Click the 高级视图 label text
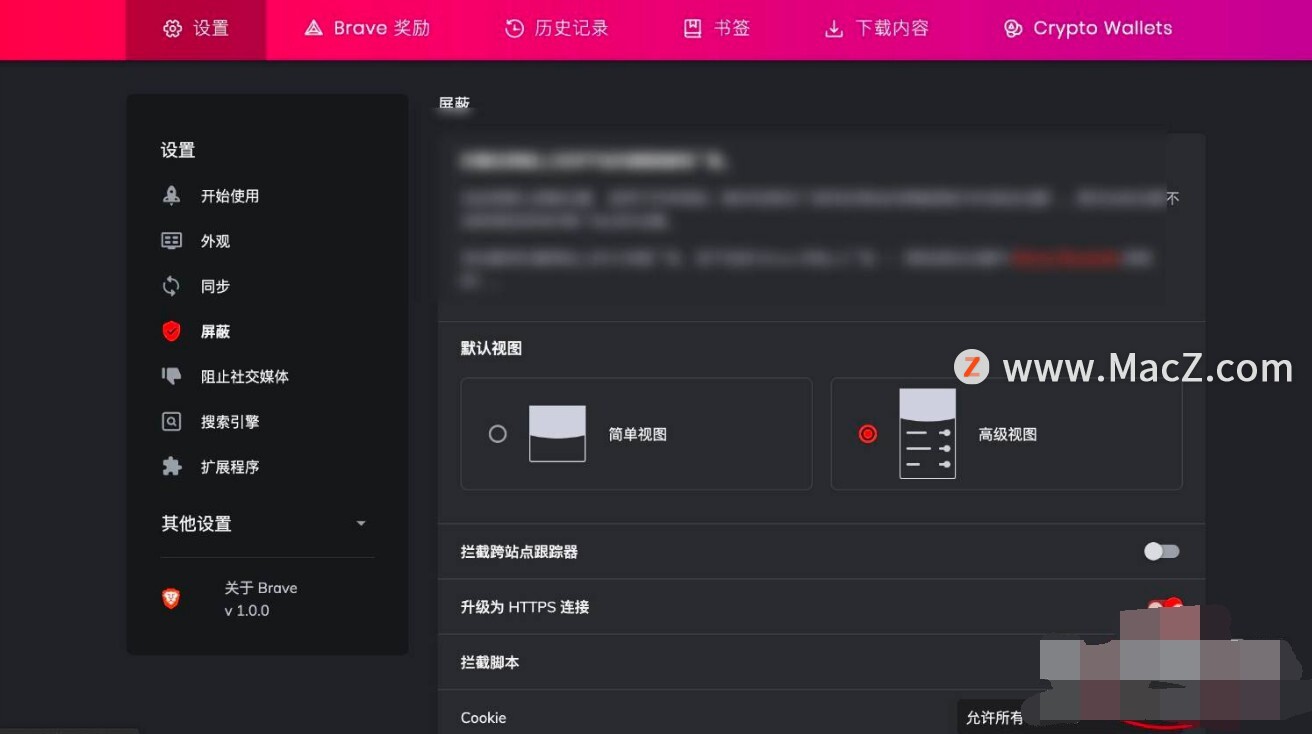This screenshot has height=734, width=1312. tap(1008, 434)
